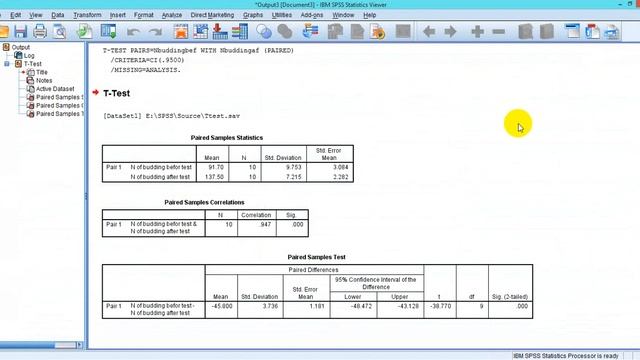
Task: Click the overlapping blue circles toolbar icon
Action: click(x=264, y=31)
